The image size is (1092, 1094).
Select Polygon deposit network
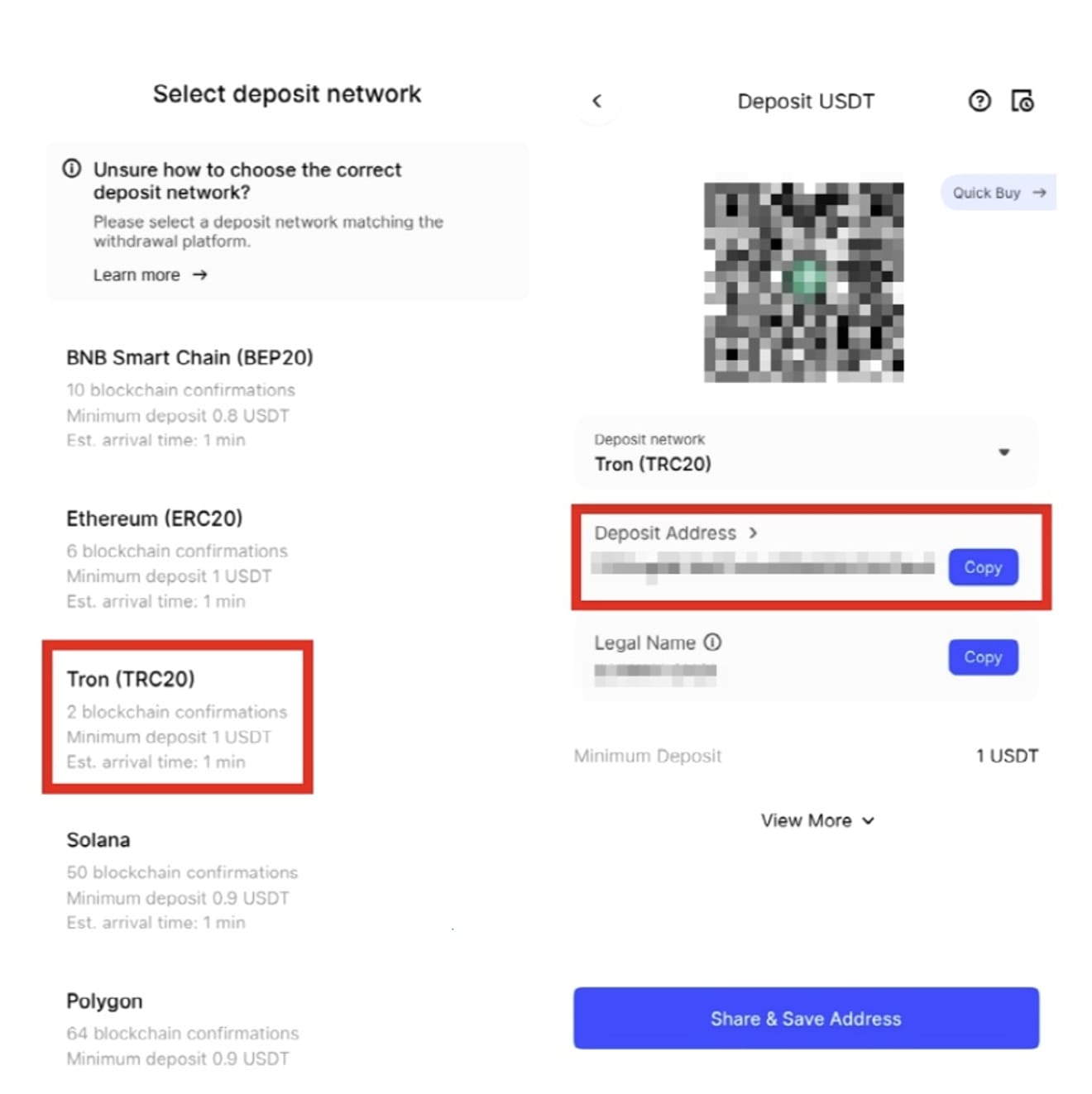click(x=183, y=1030)
